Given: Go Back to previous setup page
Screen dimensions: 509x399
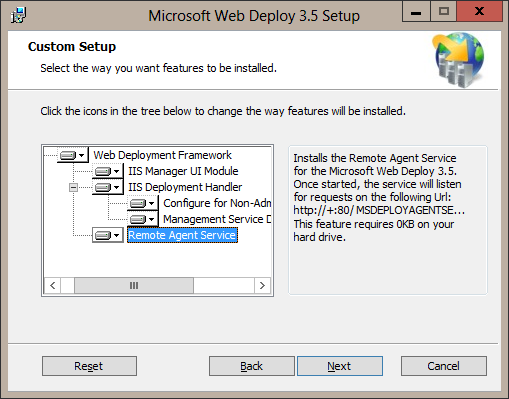Looking at the screenshot, I should click(252, 366).
